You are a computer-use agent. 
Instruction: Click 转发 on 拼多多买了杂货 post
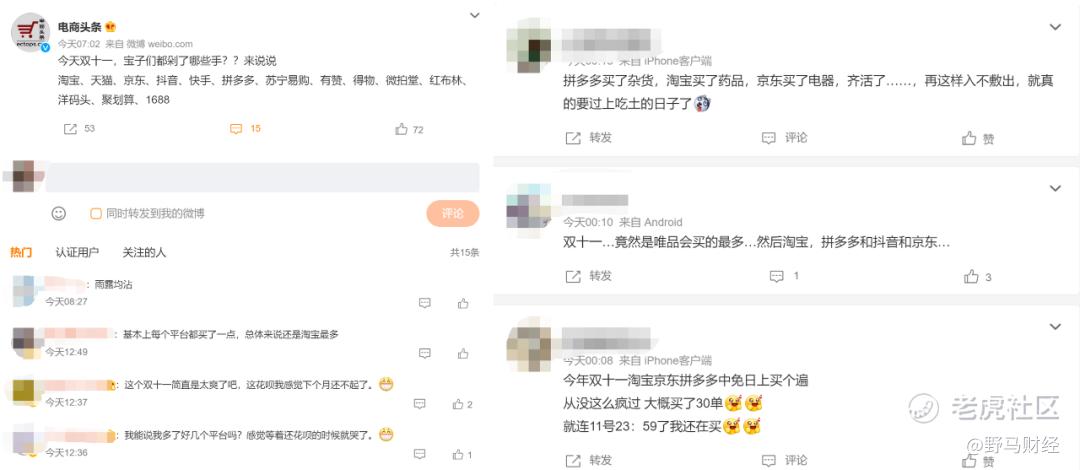[588, 138]
